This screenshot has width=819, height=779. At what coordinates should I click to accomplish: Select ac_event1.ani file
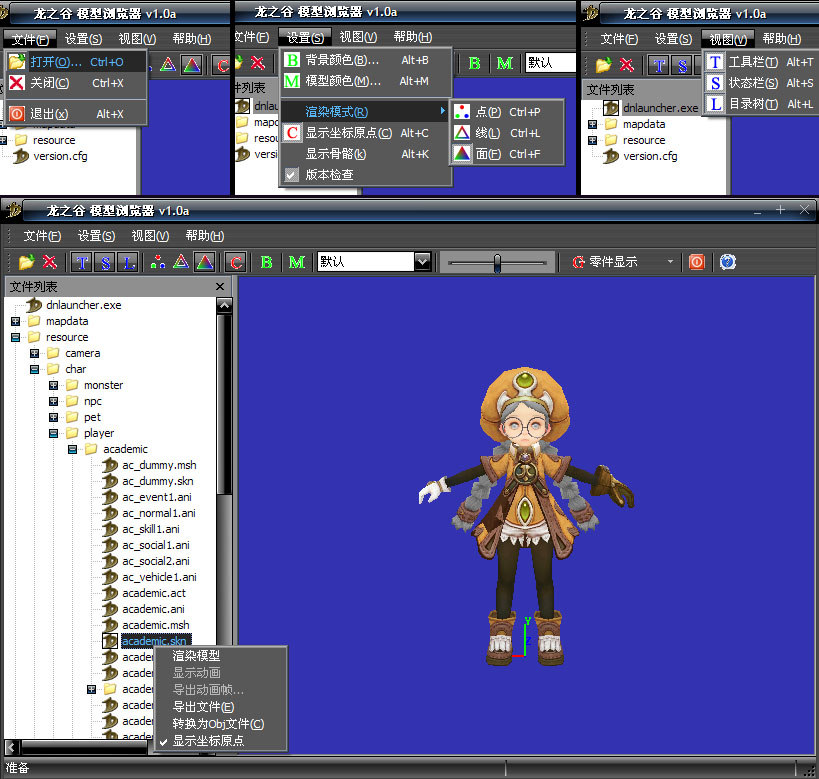(157, 497)
